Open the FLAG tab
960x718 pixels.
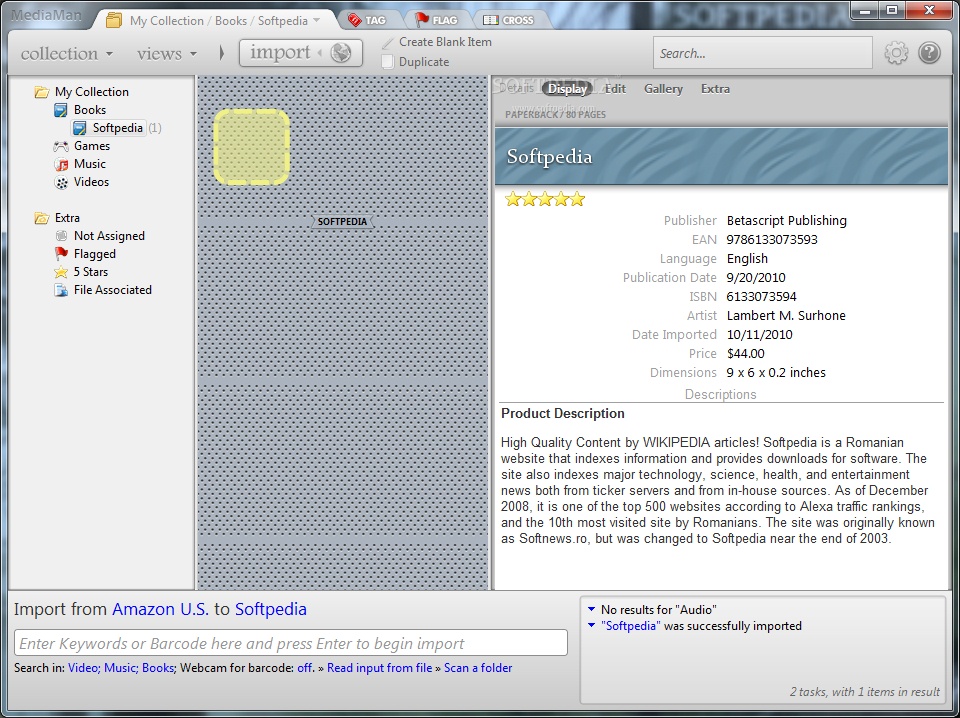coord(435,20)
